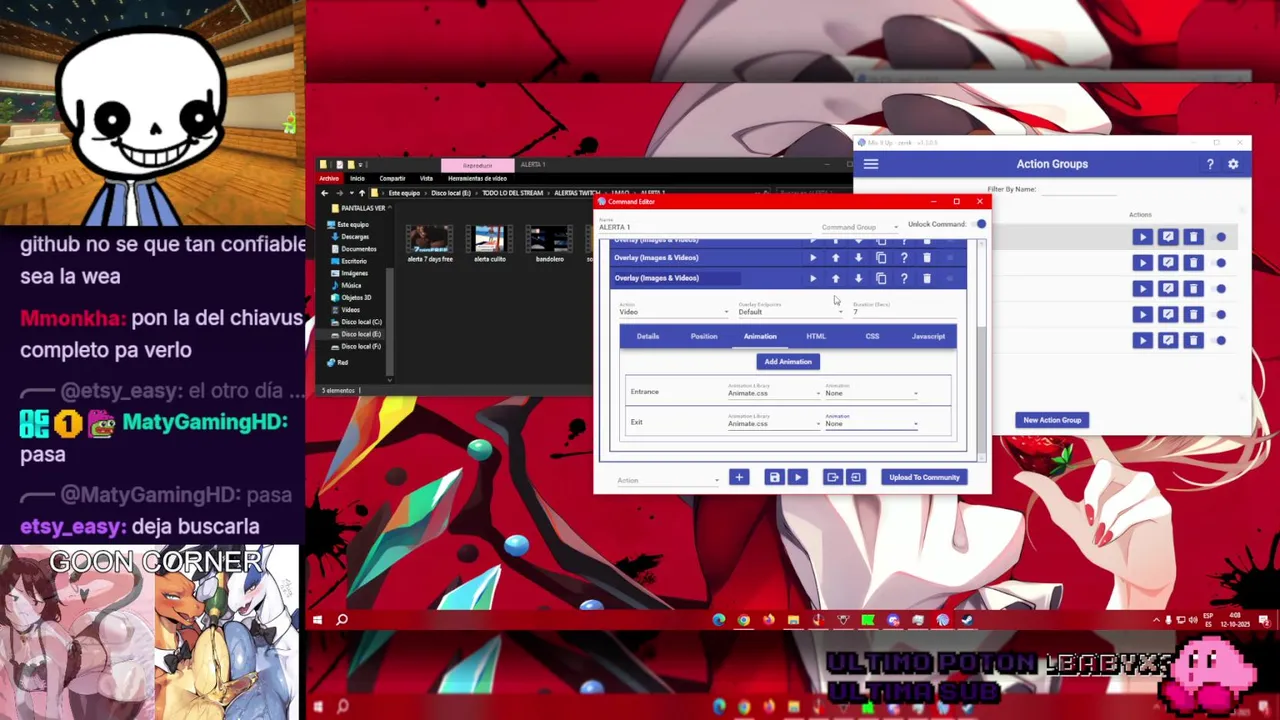Image resolution: width=1280 pixels, height=720 pixels.
Task: Click the Add Animation button
Action: tap(788, 362)
